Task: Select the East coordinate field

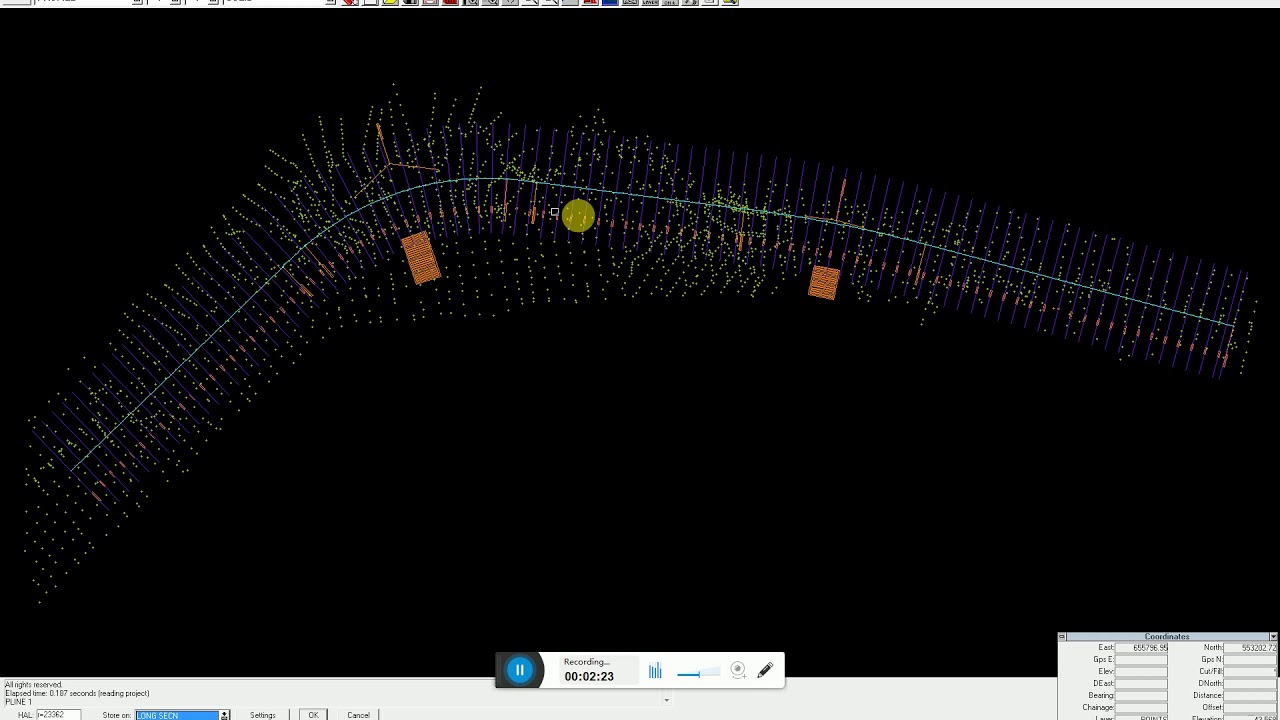Action: 1141,648
